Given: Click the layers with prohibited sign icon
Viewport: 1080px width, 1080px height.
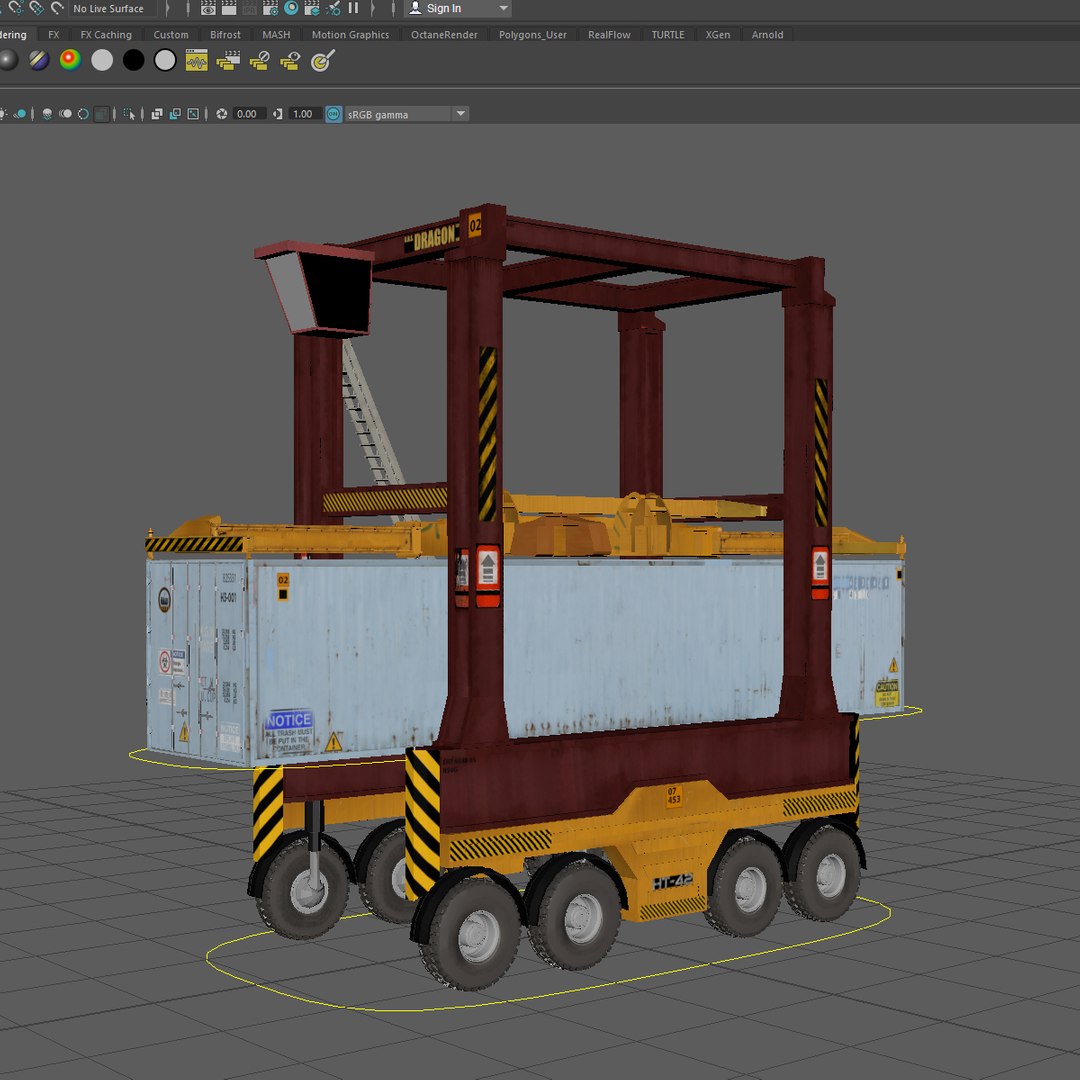Looking at the screenshot, I should (x=260, y=61).
